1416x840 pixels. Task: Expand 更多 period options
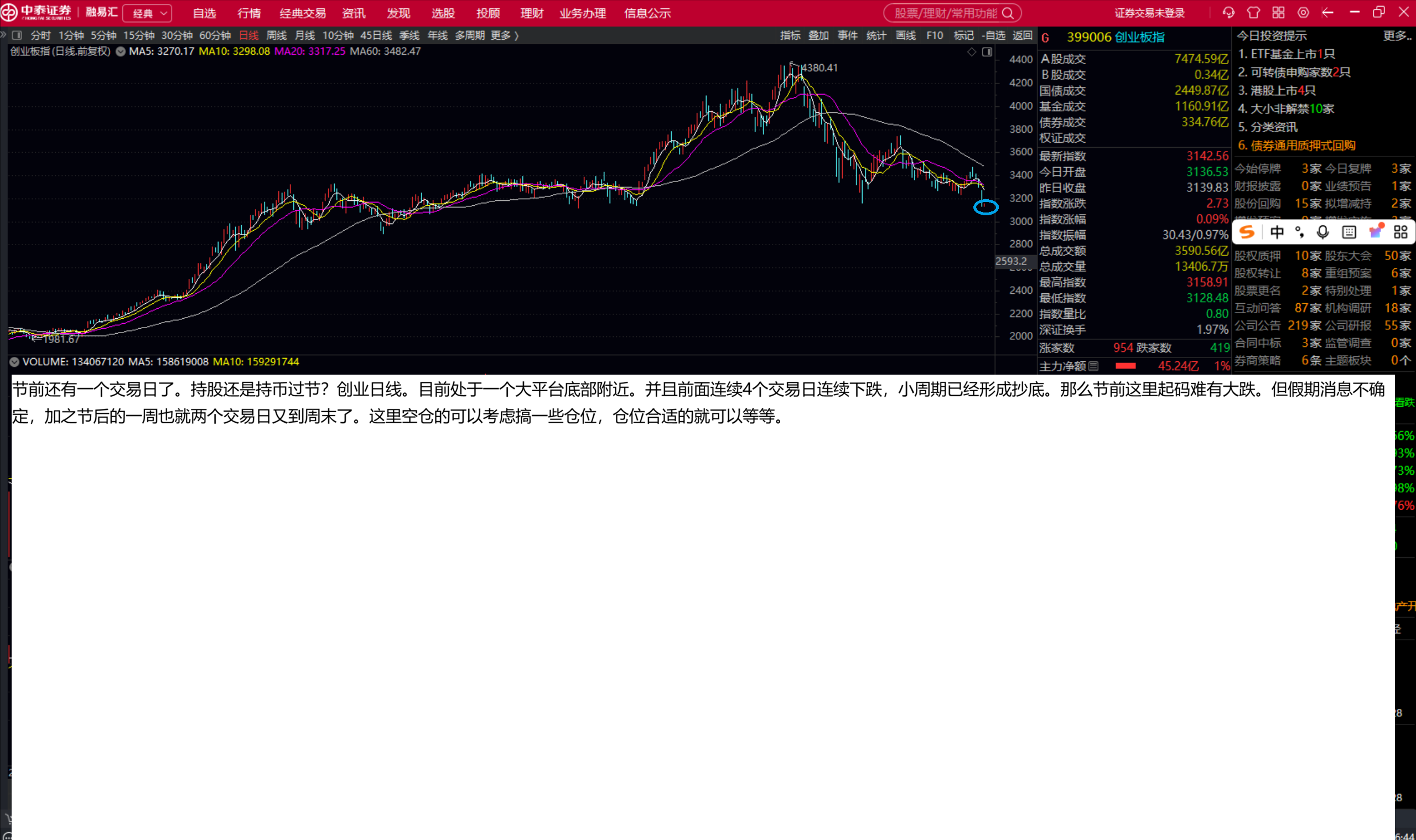pos(504,35)
